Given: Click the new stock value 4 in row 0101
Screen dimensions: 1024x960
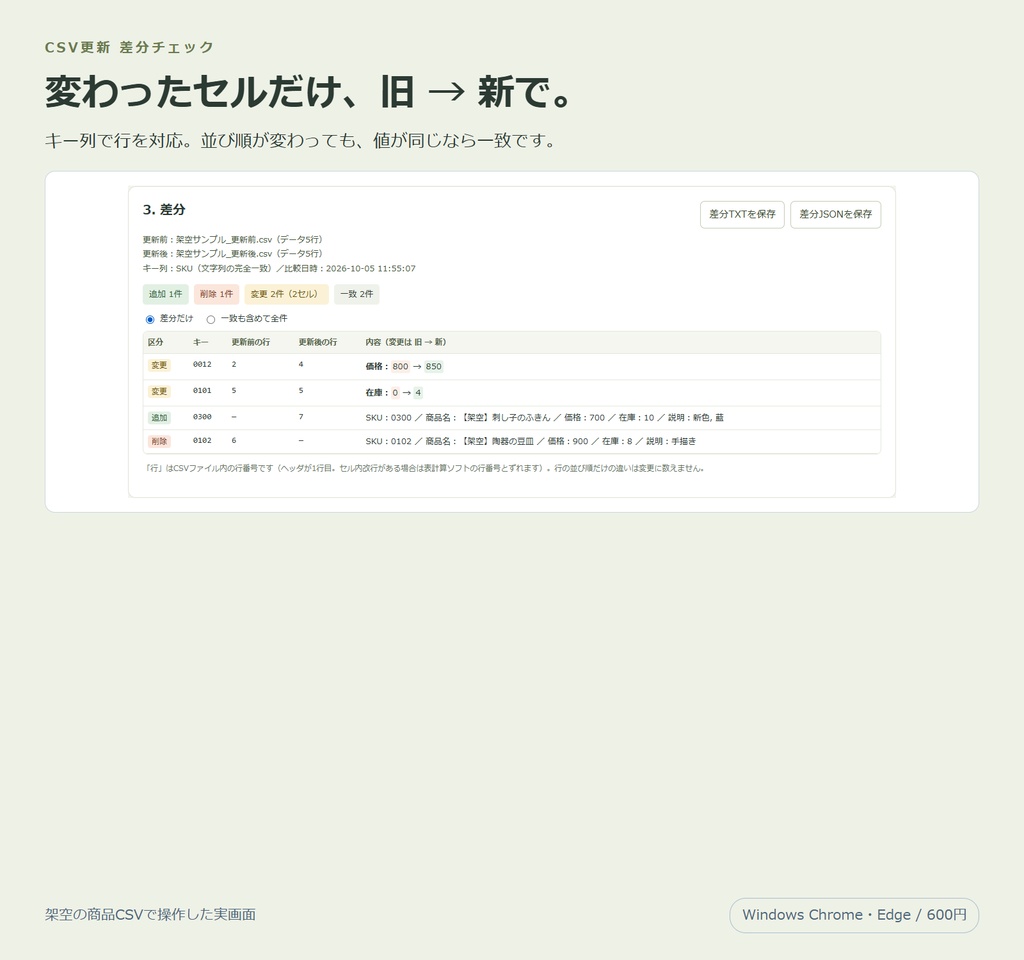Looking at the screenshot, I should tap(418, 392).
